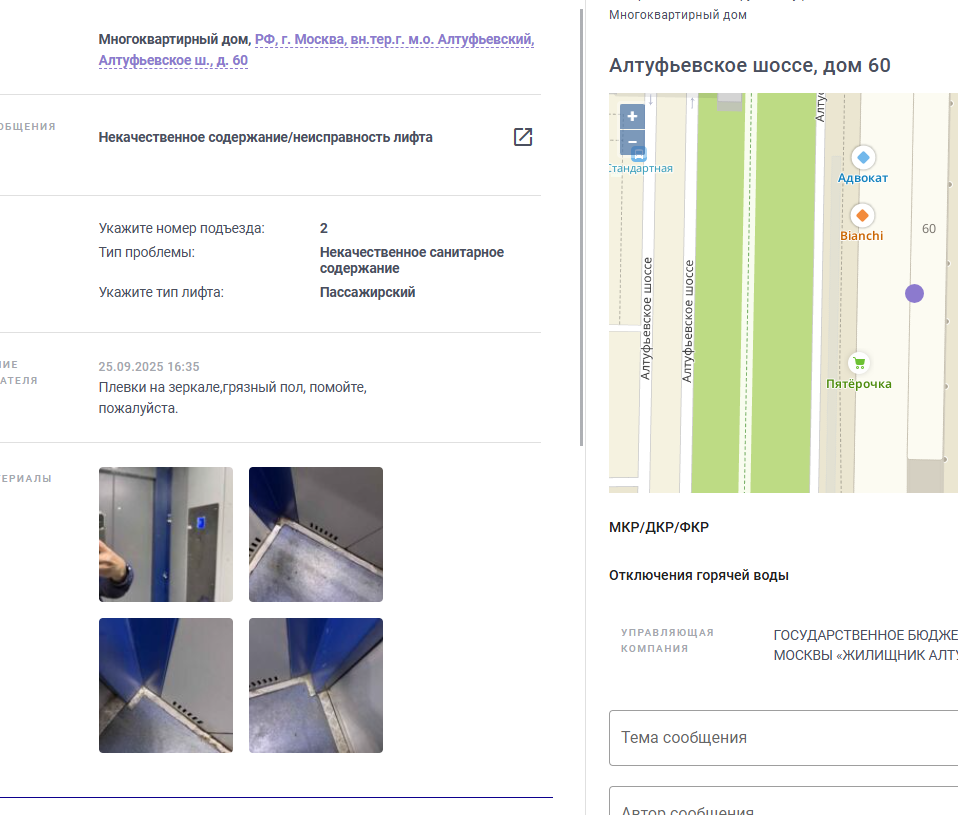Open the address link Алтуфьевское ш., д. 60
Viewport: 958px width, 815px height.
click(173, 60)
